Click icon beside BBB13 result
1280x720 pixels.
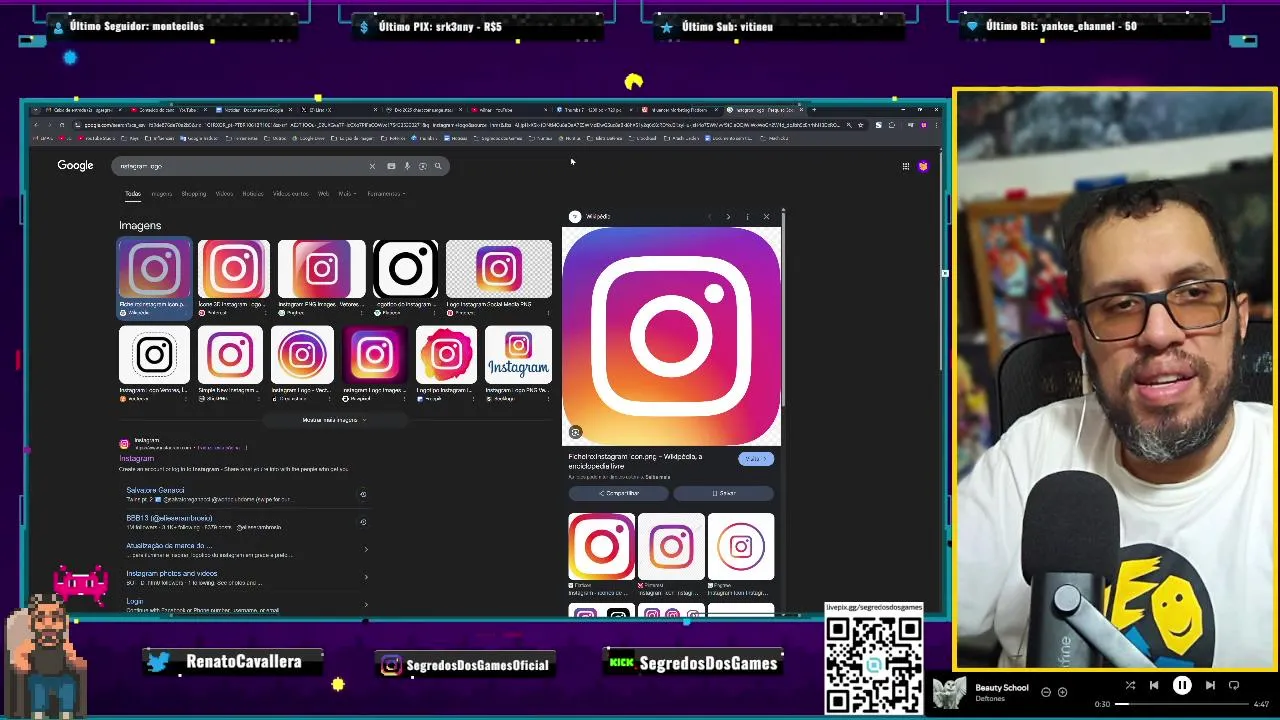point(363,521)
